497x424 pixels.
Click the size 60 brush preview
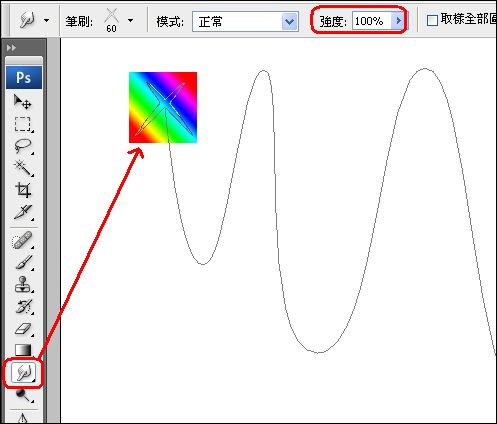112,20
